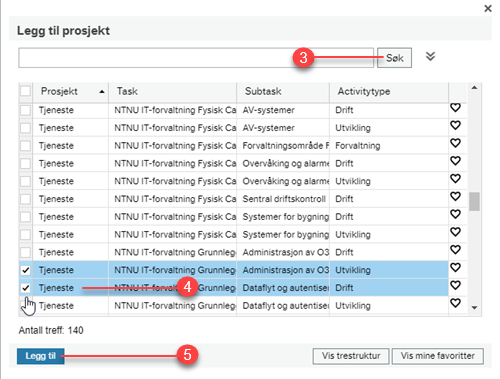Screen dimensions: 500x379
Task: Click the Activitytype column header
Action: [389, 91]
